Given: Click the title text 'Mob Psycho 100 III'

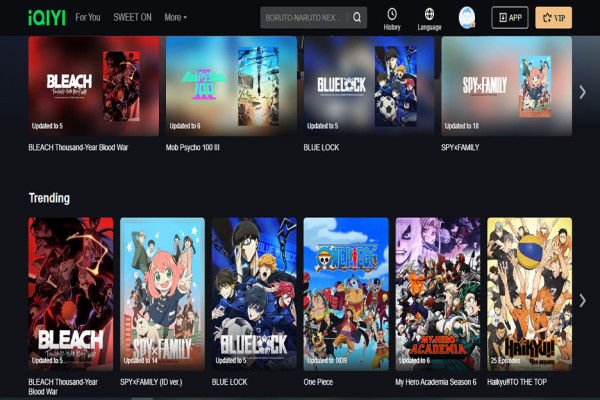Looking at the screenshot, I should [x=192, y=147].
